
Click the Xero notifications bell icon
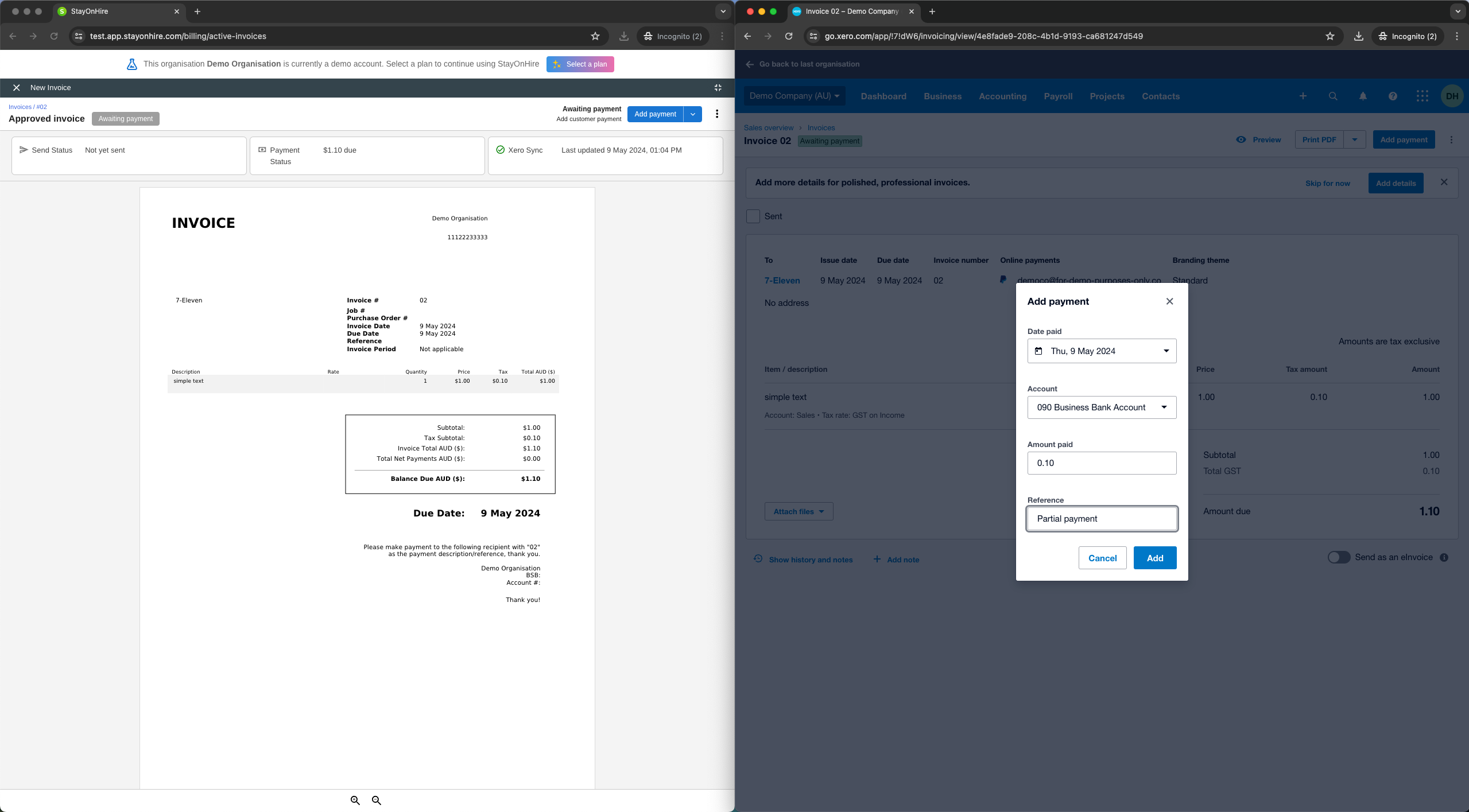tap(1363, 96)
